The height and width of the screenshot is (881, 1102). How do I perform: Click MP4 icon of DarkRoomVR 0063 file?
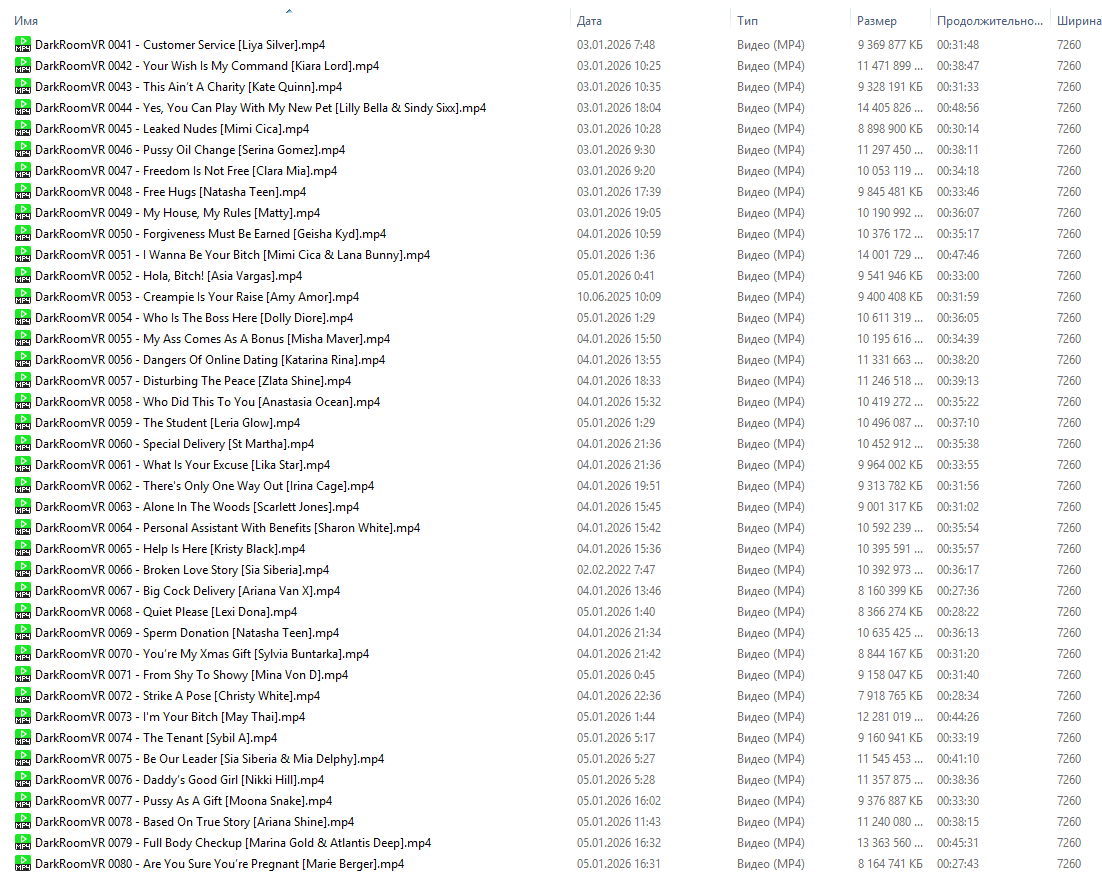22,507
